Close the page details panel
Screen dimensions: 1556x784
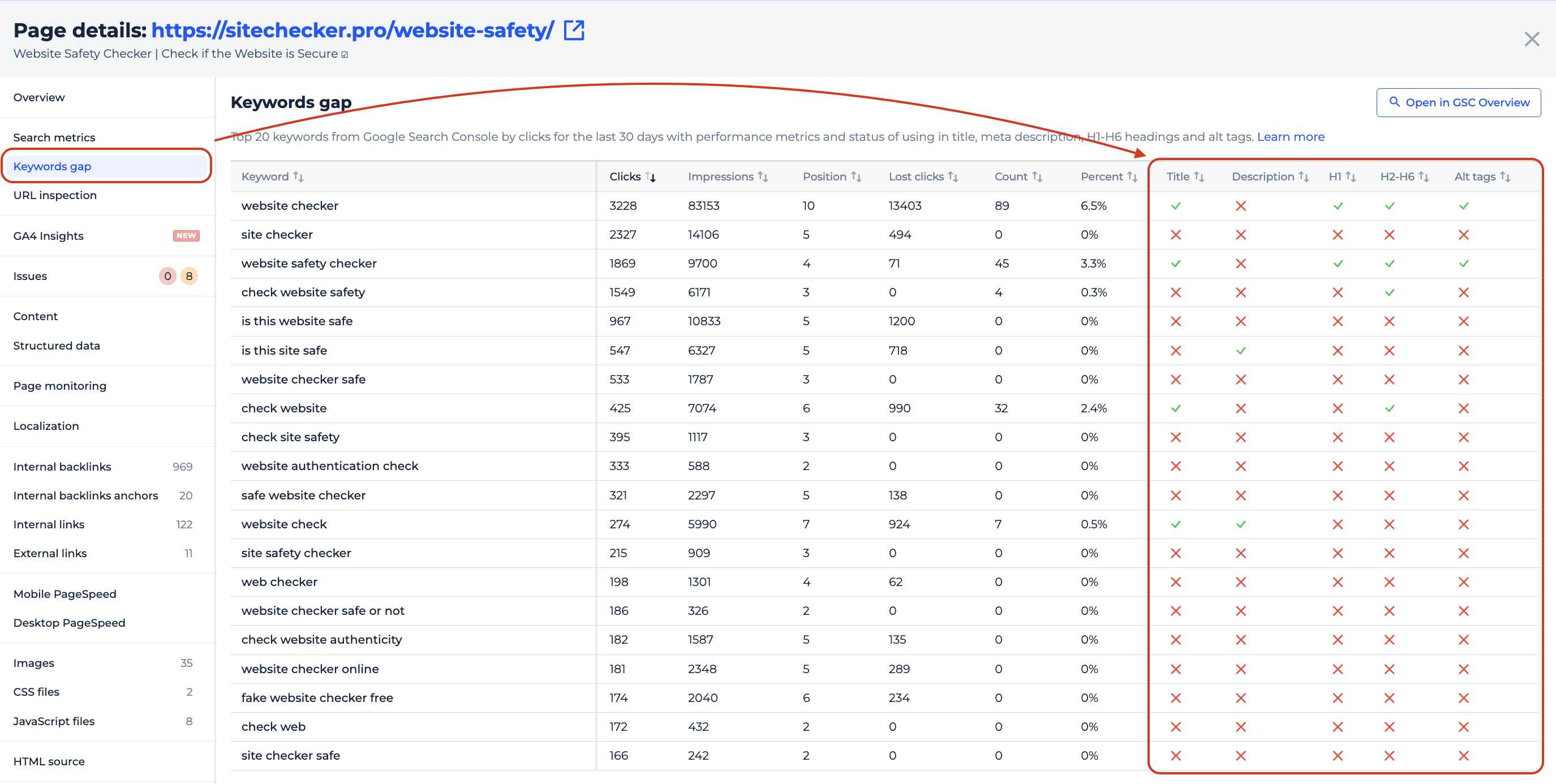(1531, 40)
